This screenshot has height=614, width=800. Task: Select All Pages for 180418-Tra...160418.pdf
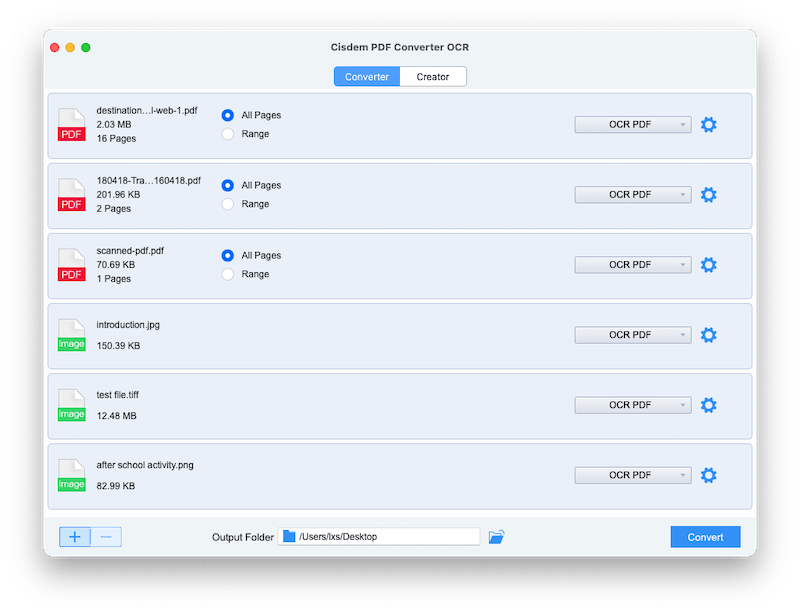tap(228, 184)
